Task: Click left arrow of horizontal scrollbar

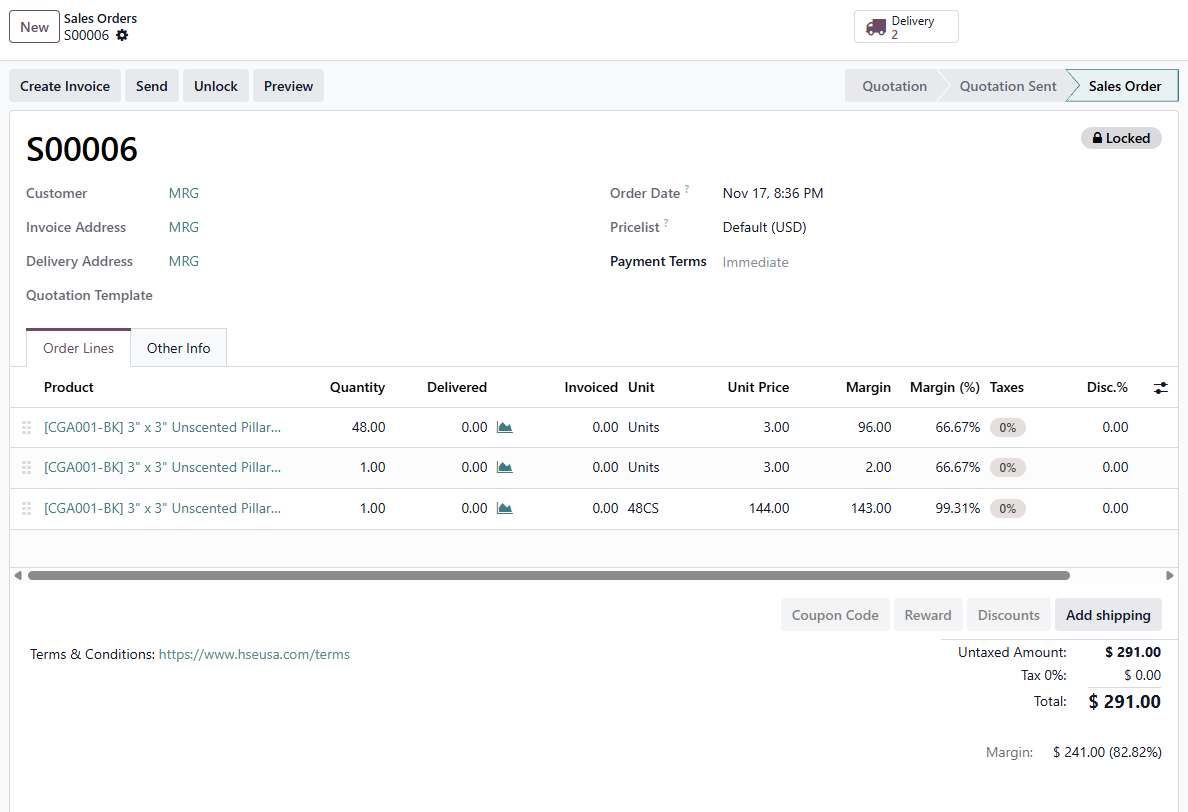Action: pos(17,575)
